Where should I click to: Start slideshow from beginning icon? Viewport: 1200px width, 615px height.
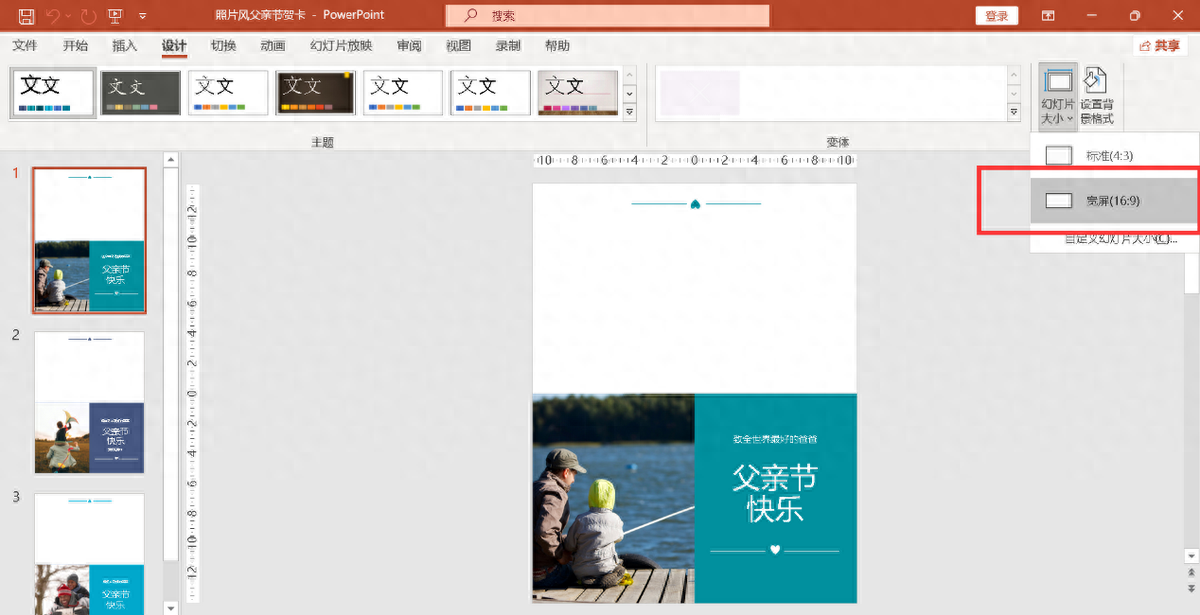point(116,16)
